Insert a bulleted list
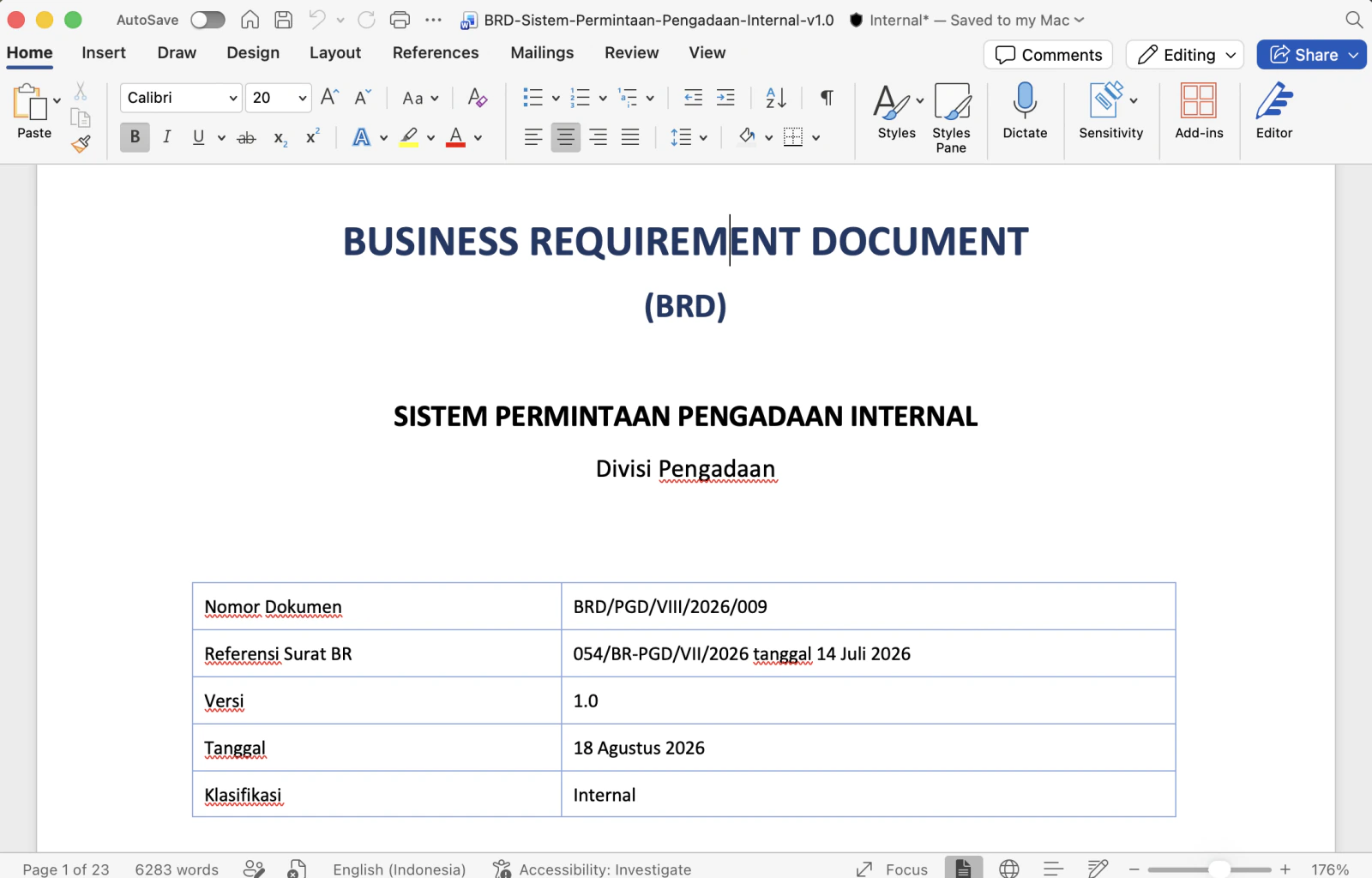This screenshot has width=1372, height=878. click(533, 98)
